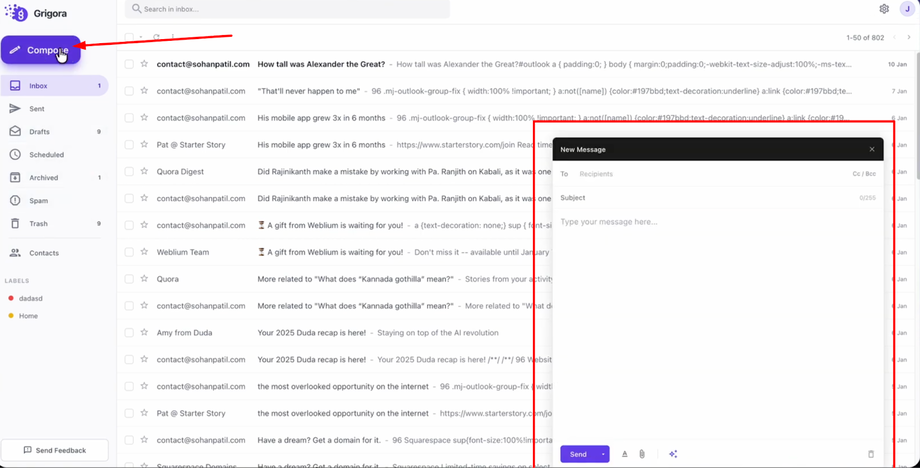This screenshot has height=468, width=920.
Task: Click the Inbox tray icon
Action: [15, 86]
